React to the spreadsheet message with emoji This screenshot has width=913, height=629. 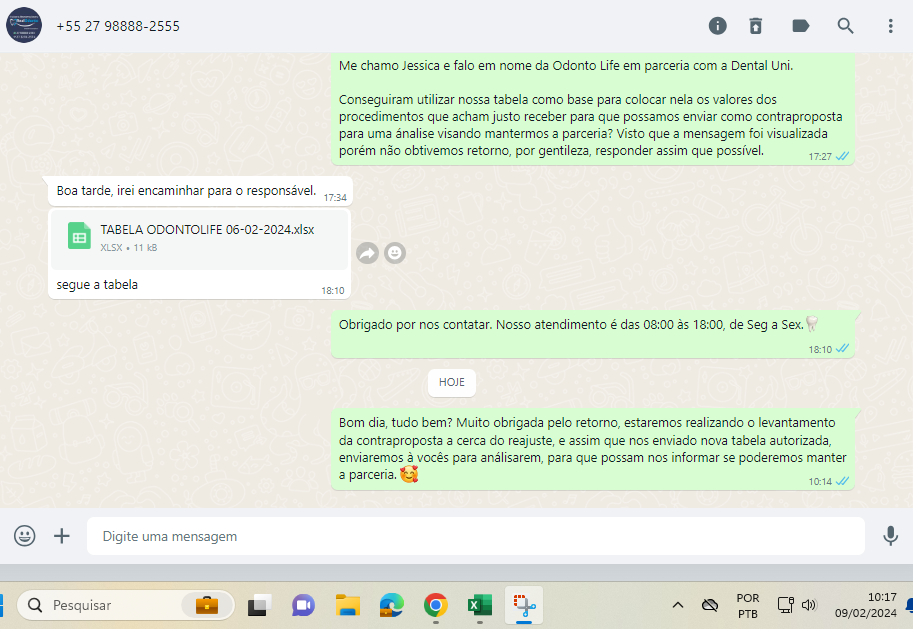click(x=395, y=253)
